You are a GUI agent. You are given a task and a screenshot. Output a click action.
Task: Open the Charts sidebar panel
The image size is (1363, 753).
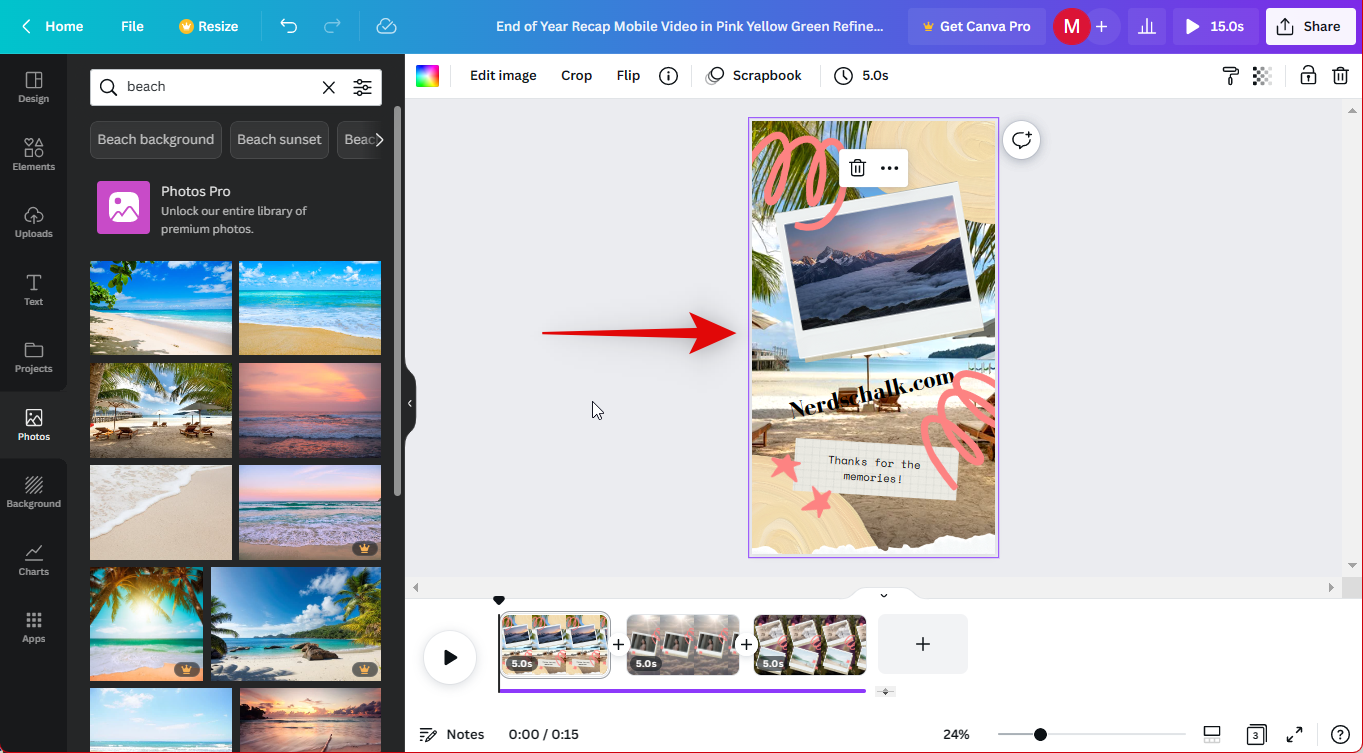click(x=33, y=559)
